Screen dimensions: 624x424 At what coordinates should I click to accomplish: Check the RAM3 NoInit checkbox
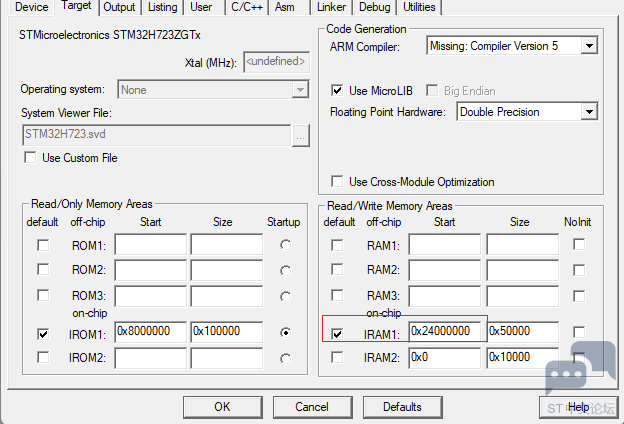(579, 296)
